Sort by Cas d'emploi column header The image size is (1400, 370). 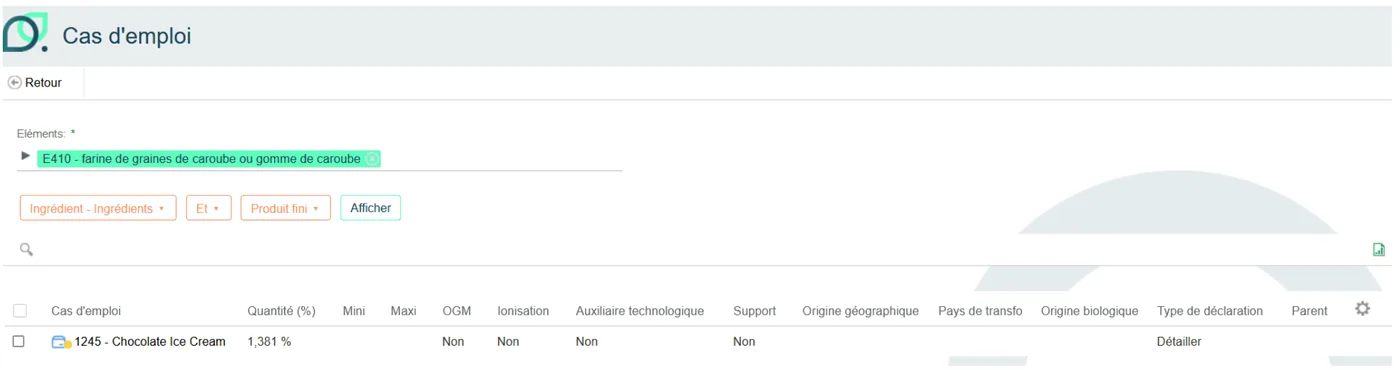click(86, 311)
